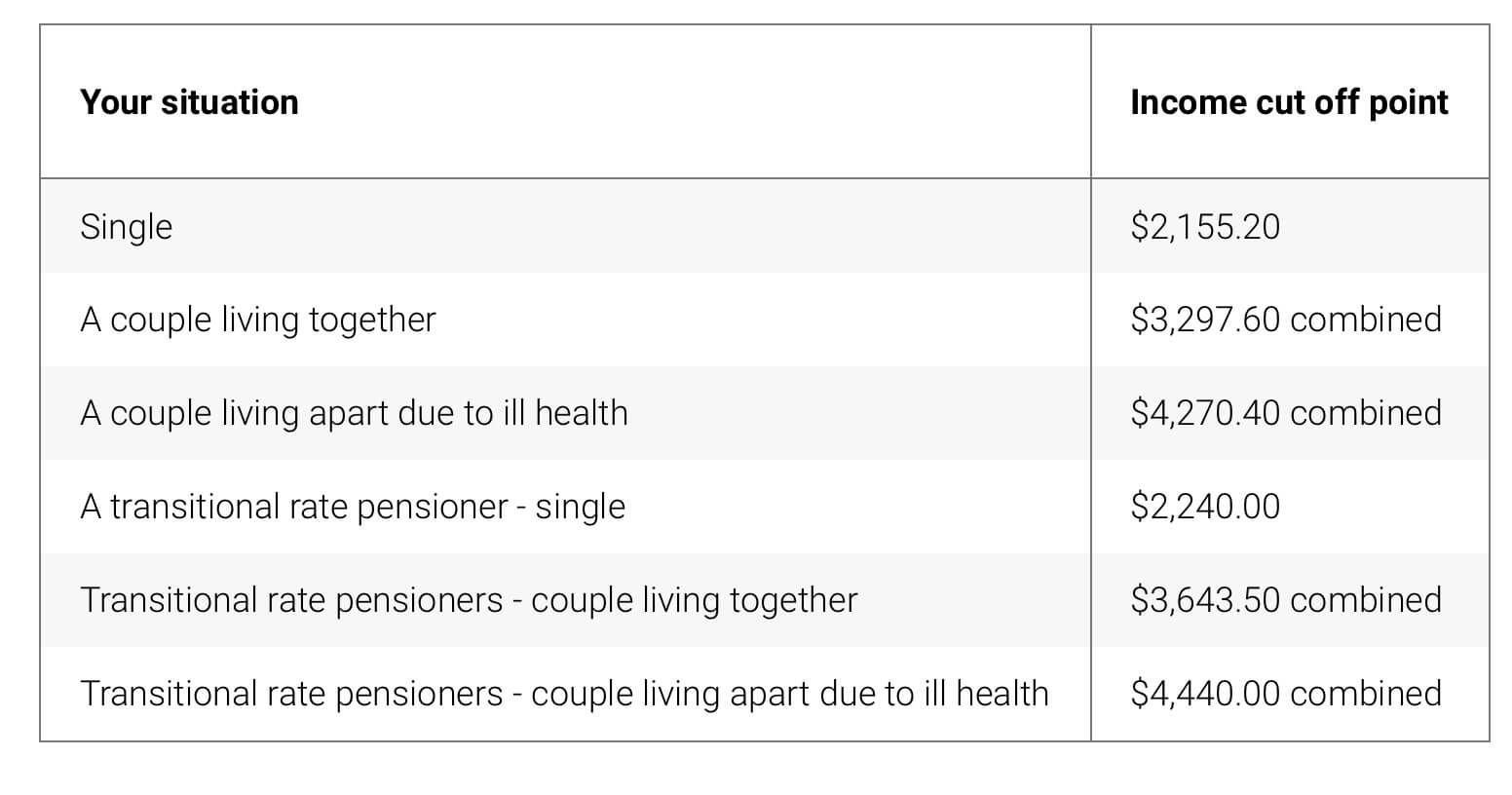Click the word 'combined' after $3,297.60
This screenshot has width=1512, height=795.
coord(1366,320)
